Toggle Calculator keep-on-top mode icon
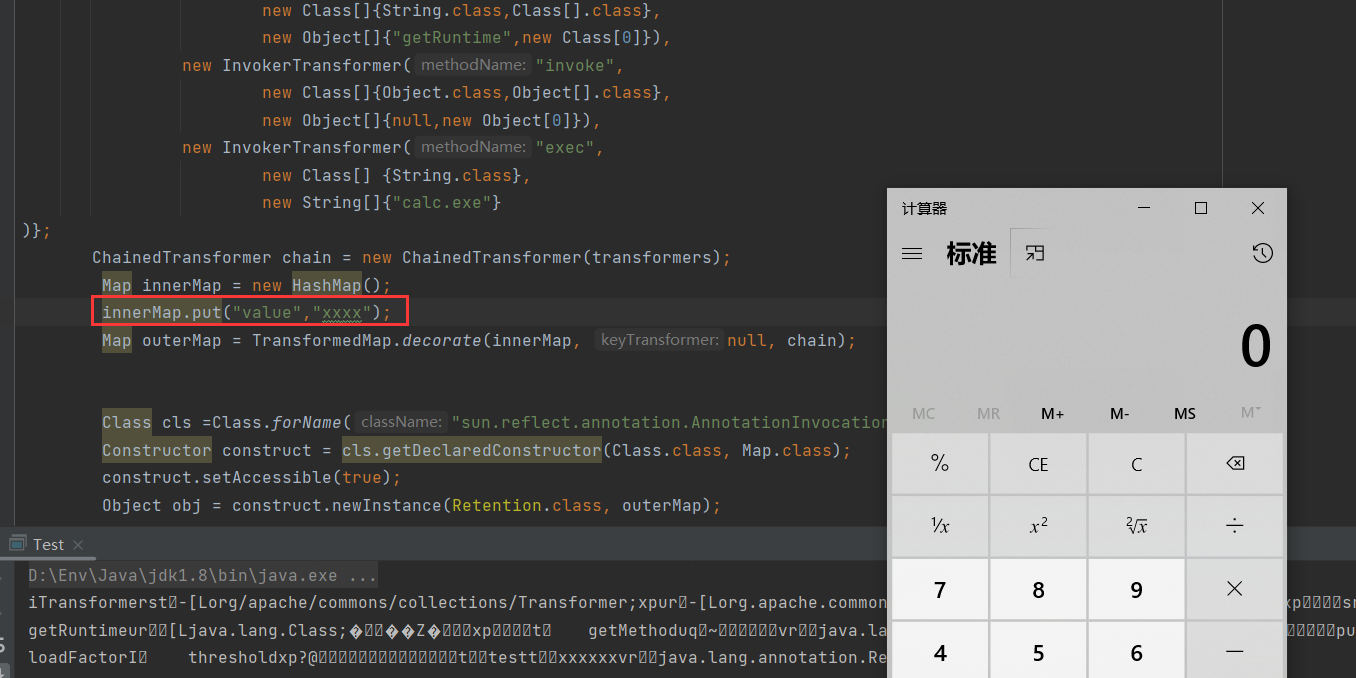Viewport: 1356px width, 678px height. point(1035,253)
